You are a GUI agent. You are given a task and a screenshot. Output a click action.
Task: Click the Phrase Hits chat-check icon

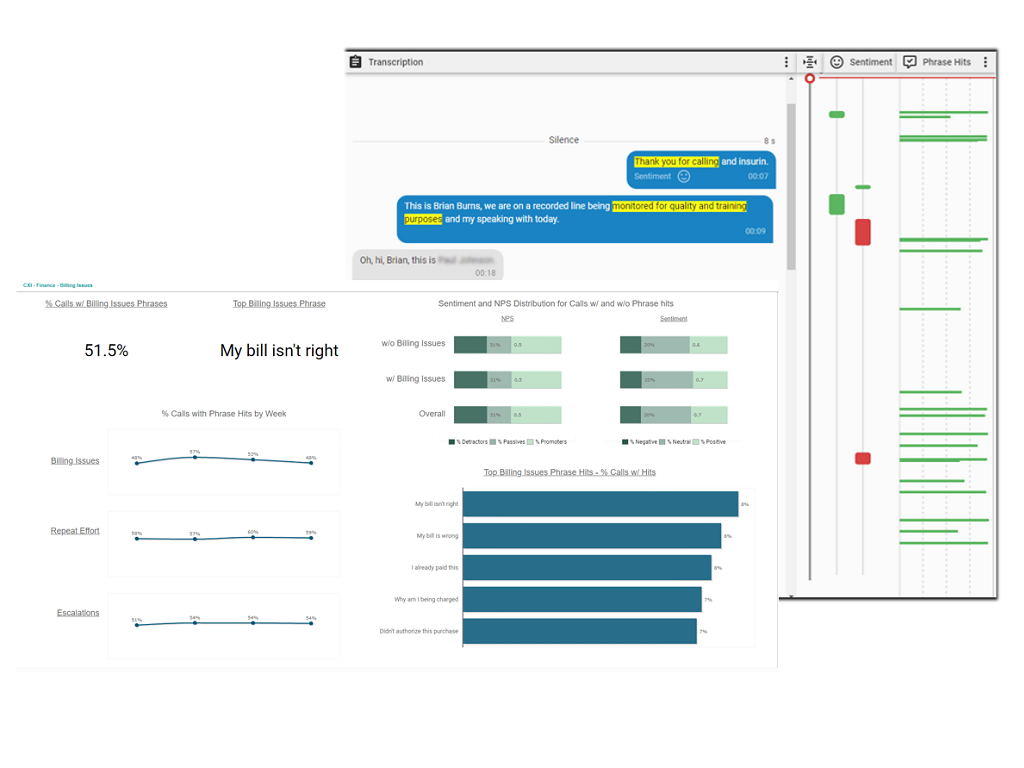tap(910, 62)
